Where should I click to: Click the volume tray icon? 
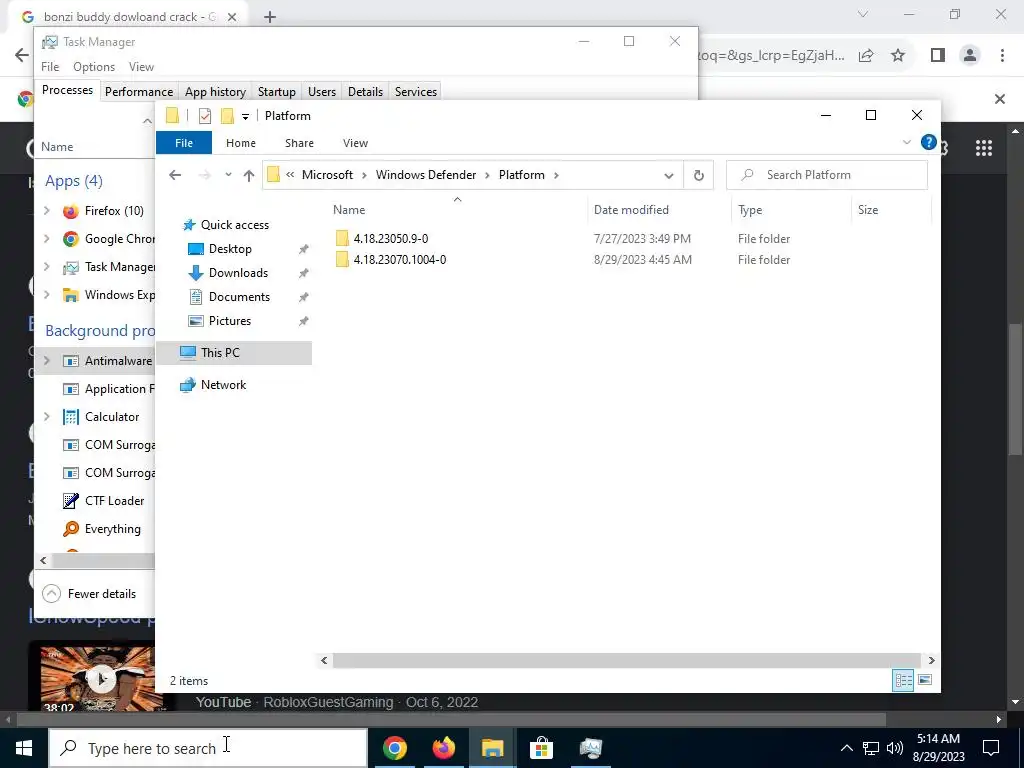pyautogui.click(x=895, y=748)
